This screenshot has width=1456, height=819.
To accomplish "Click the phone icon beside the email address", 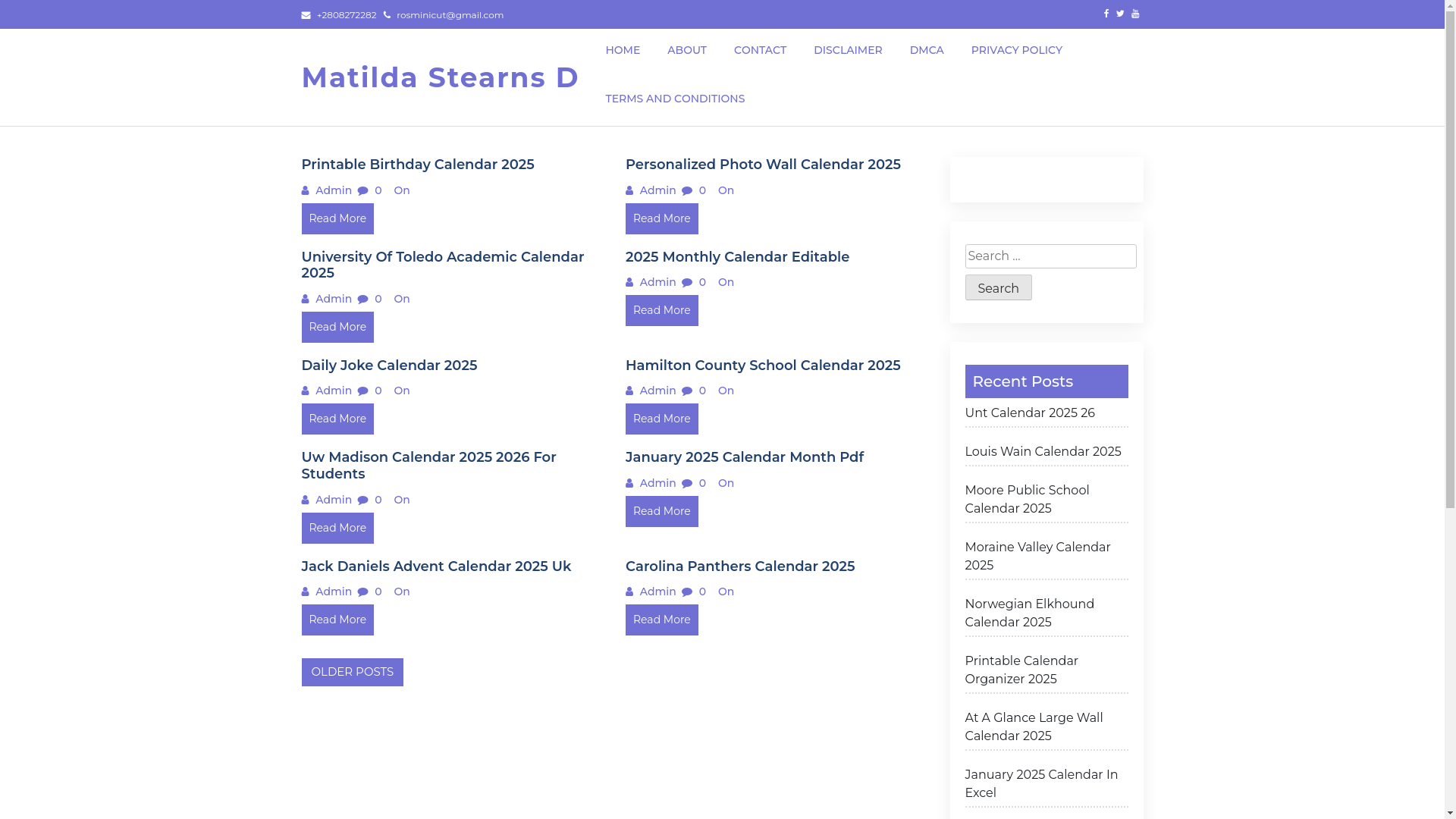I will pyautogui.click(x=387, y=15).
